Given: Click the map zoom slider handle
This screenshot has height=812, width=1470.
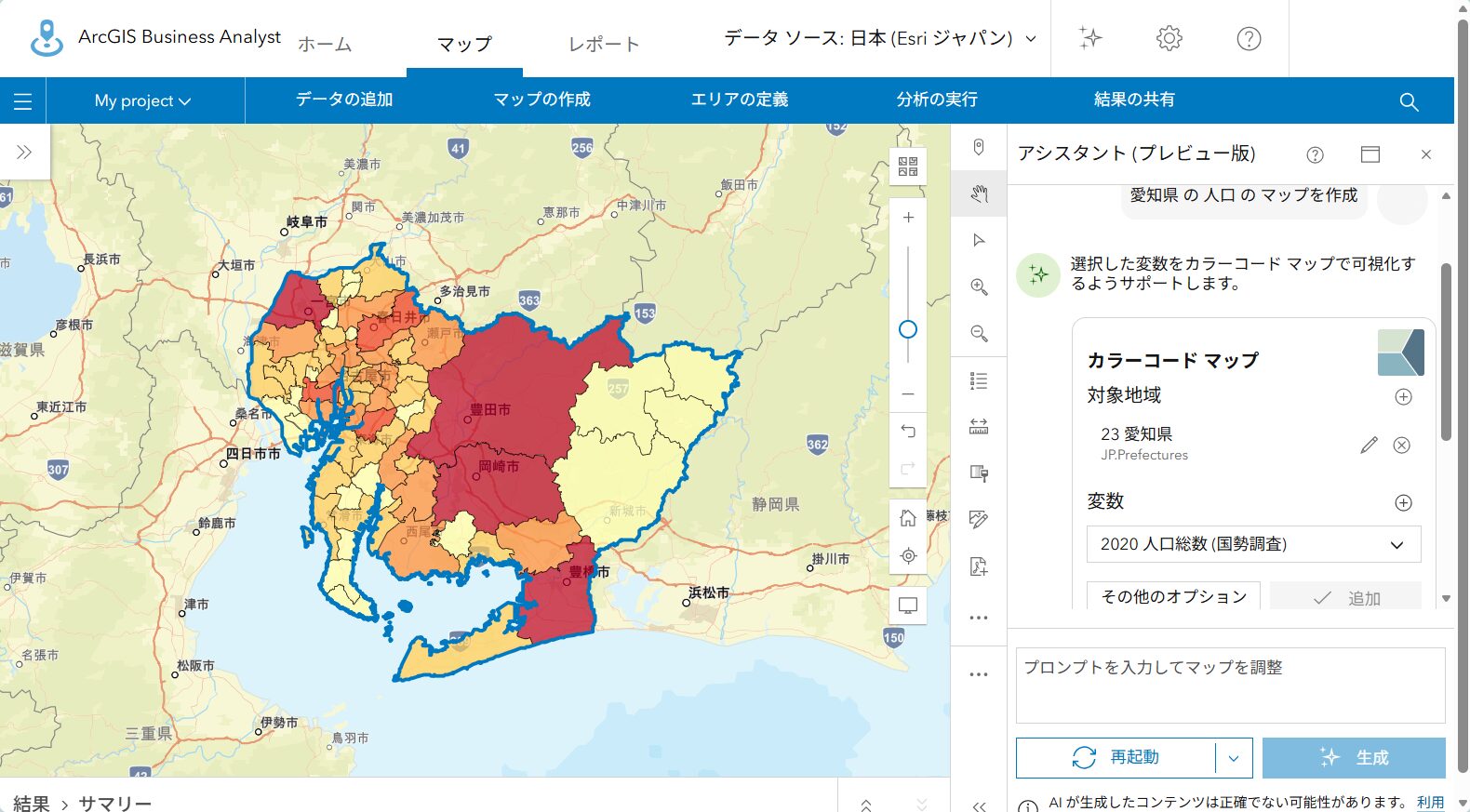Looking at the screenshot, I should pyautogui.click(x=908, y=329).
